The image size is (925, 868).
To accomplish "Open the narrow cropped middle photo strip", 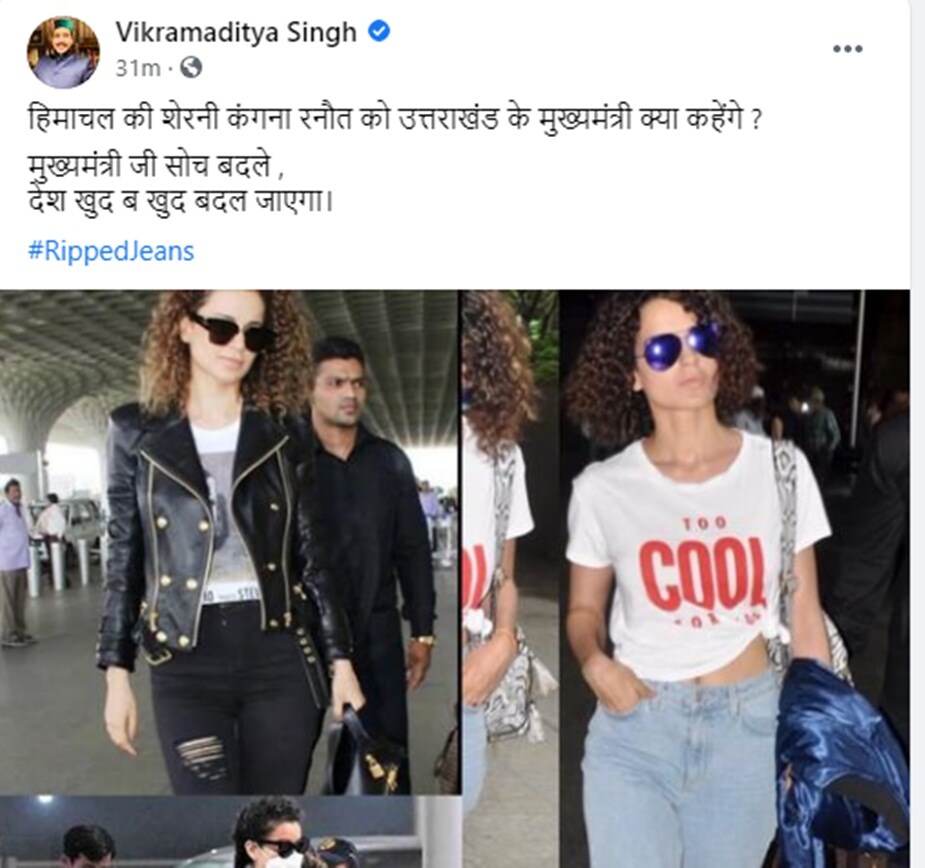I will 510,578.
